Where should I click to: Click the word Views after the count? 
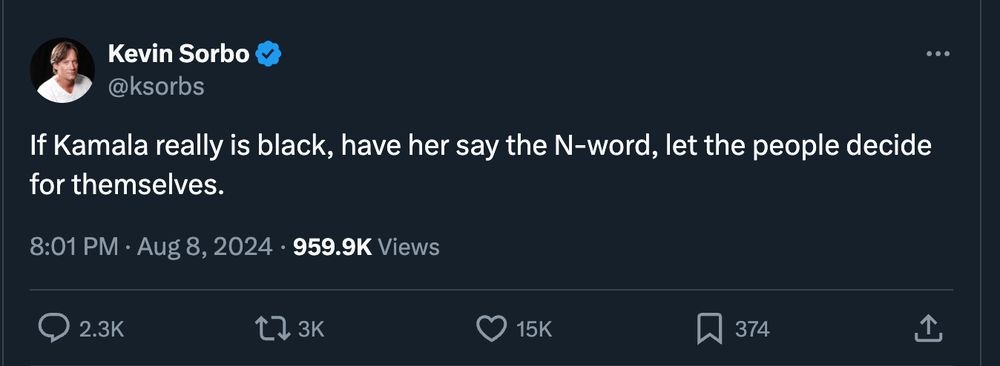tap(409, 247)
